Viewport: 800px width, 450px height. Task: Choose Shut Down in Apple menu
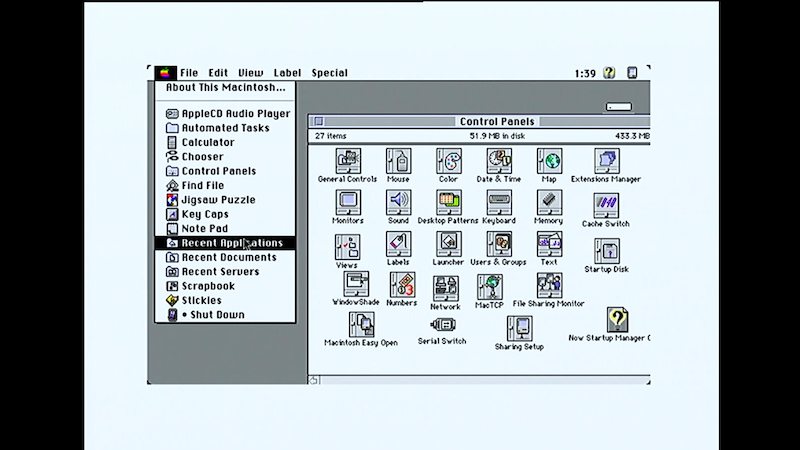point(225,315)
